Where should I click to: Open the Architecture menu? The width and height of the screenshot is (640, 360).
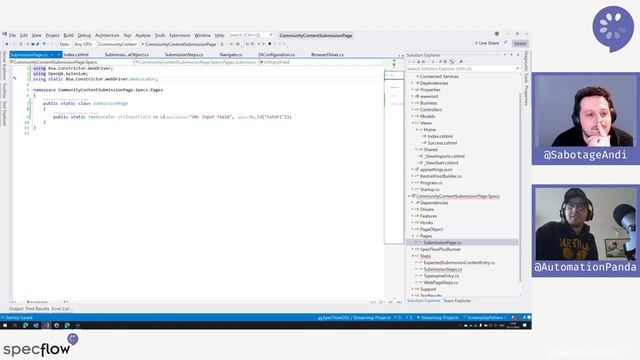coord(107,36)
